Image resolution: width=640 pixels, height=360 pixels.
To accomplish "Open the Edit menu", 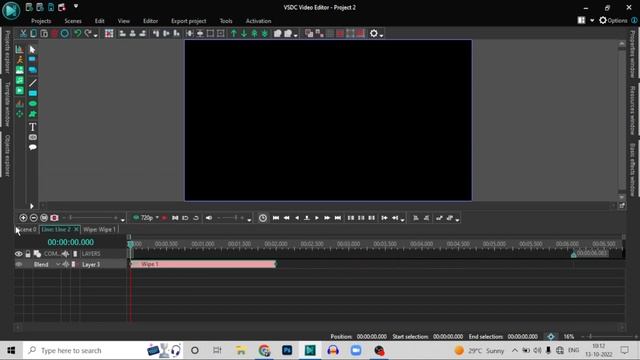I will tap(100, 21).
